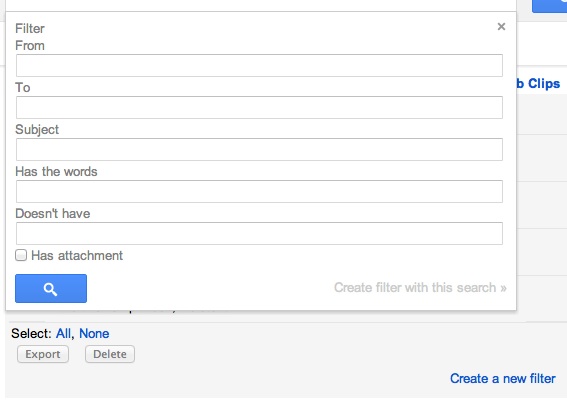Open 'Create filter with this search' link
567x404 pixels.
pyautogui.click(x=420, y=288)
